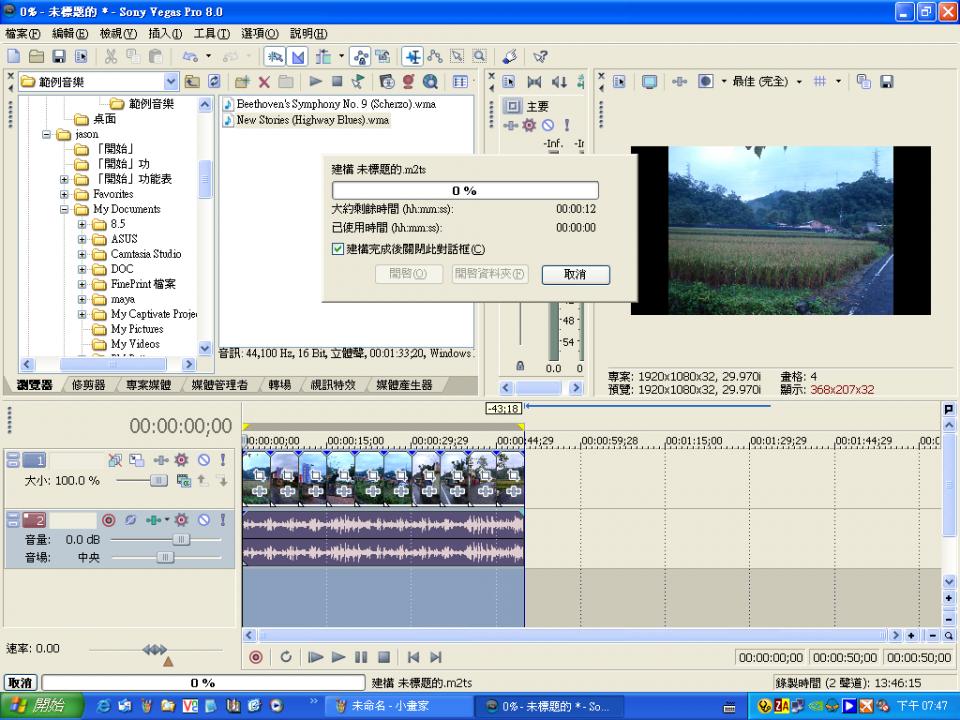Click the record arm icon on audio track 2
The width and height of the screenshot is (960, 720).
[x=108, y=520]
